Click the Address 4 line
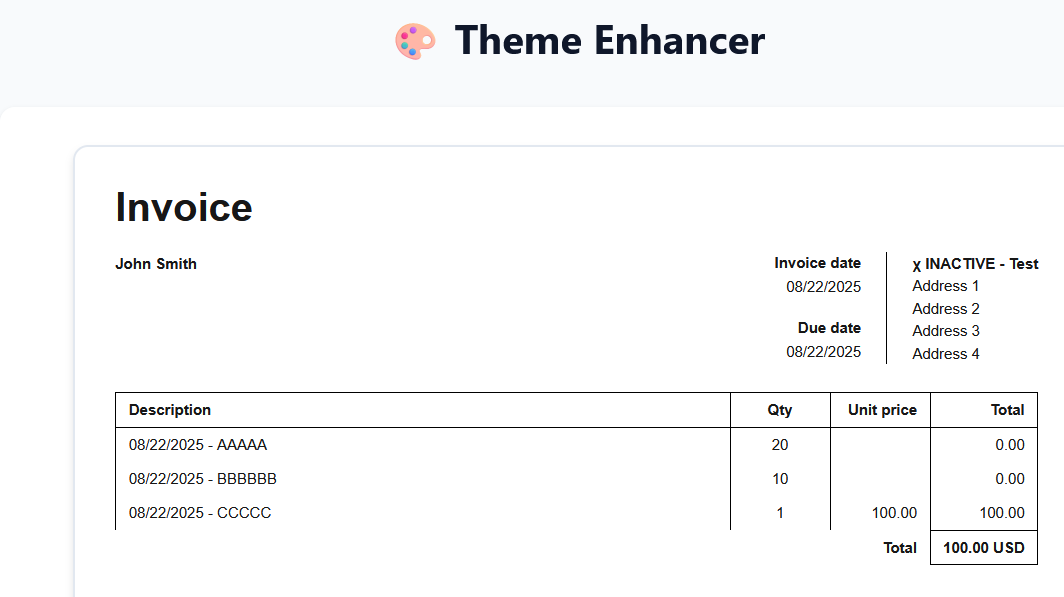 pyautogui.click(x=946, y=354)
